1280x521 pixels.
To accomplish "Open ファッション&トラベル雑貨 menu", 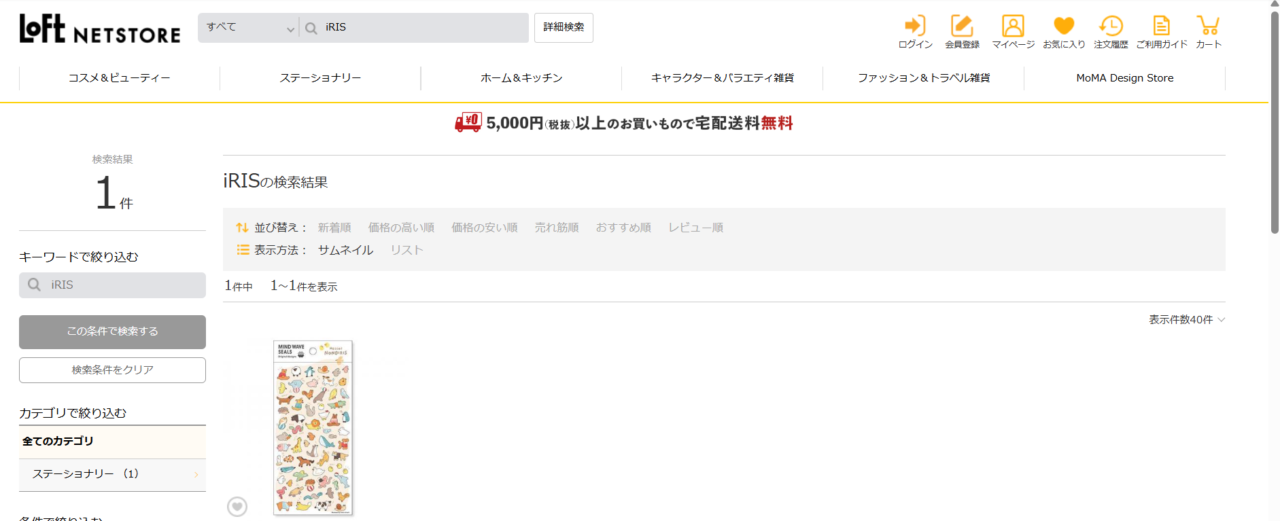I will tap(923, 78).
